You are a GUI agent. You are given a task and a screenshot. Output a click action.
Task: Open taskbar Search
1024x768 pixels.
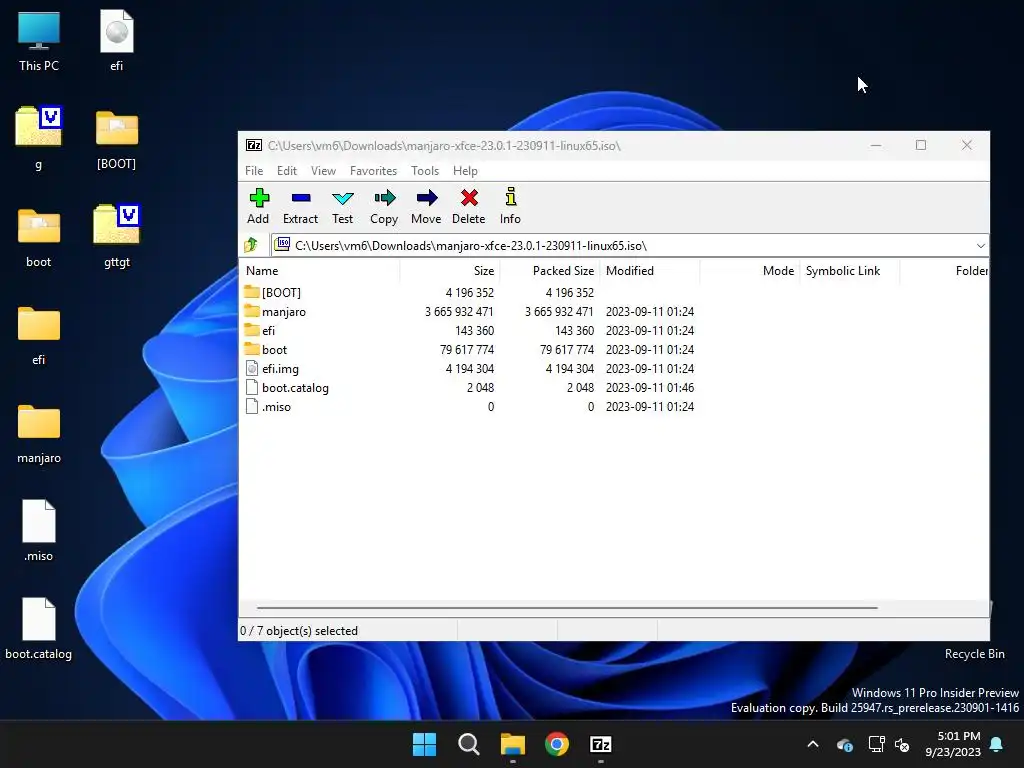pos(468,744)
